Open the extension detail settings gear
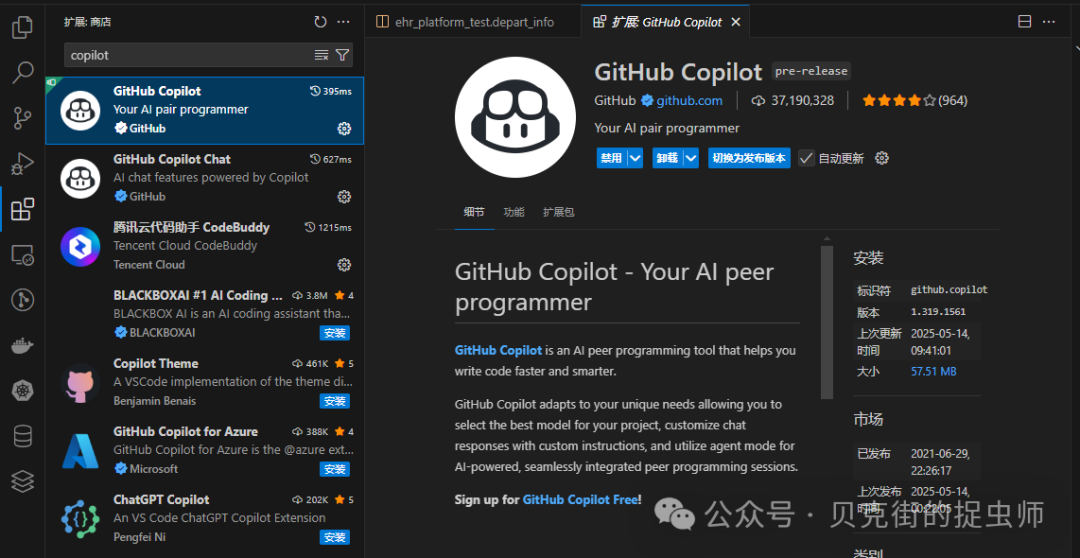Viewport: 1080px width, 558px height. 882,158
